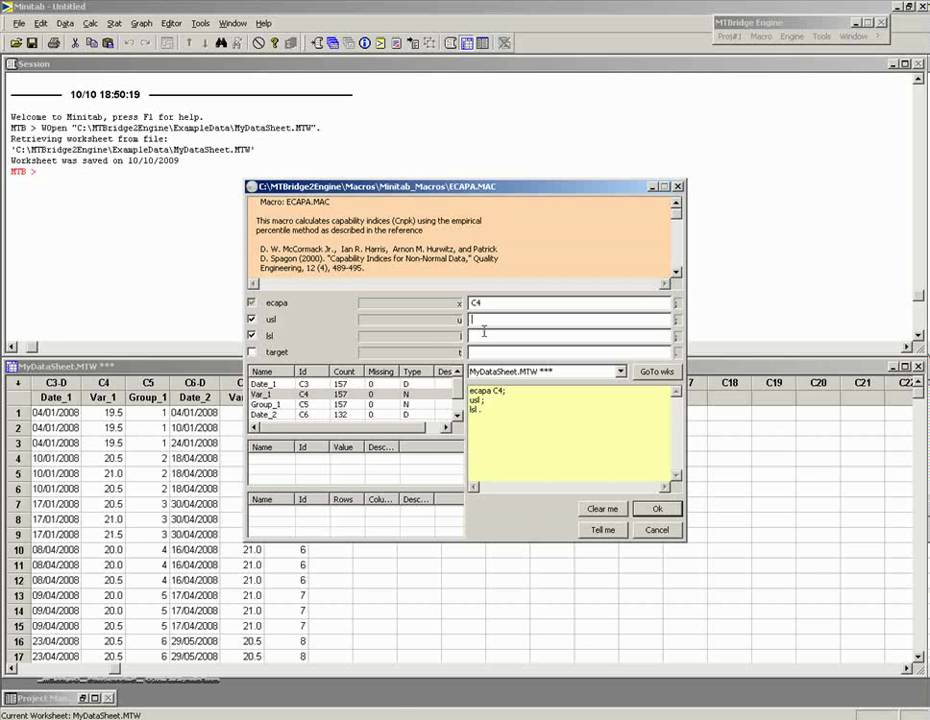Click row 10 header in worksheet
The height and width of the screenshot is (720, 930).
pos(19,550)
